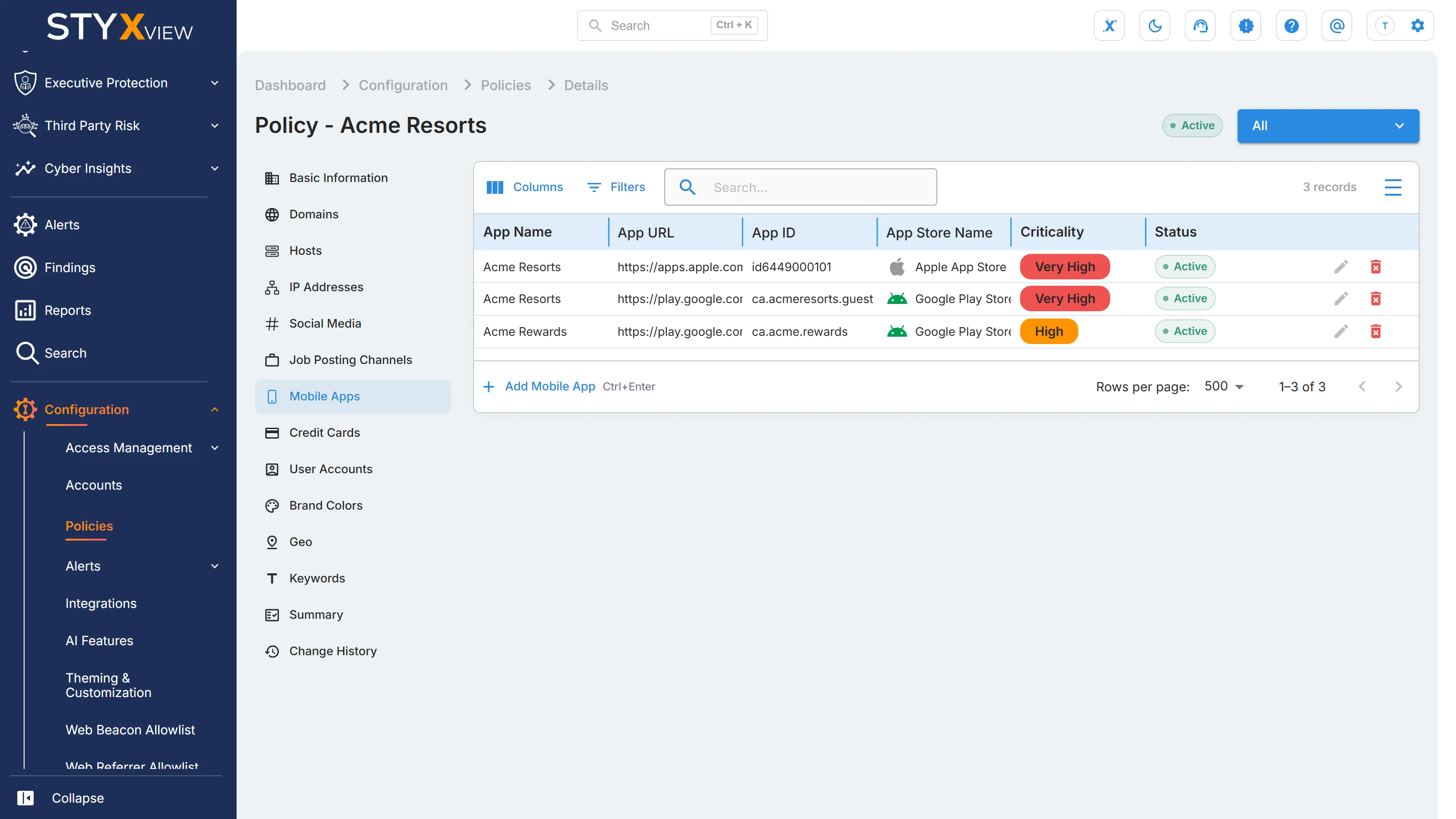Delete the Acme Rewards app row
This screenshot has width=1456, height=819.
pos(1376,331)
